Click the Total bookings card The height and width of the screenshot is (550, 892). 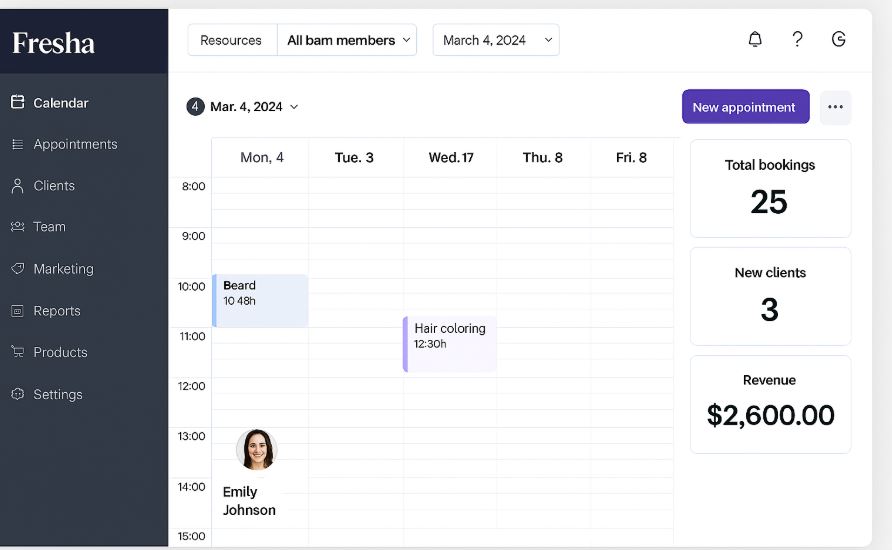[770, 189]
